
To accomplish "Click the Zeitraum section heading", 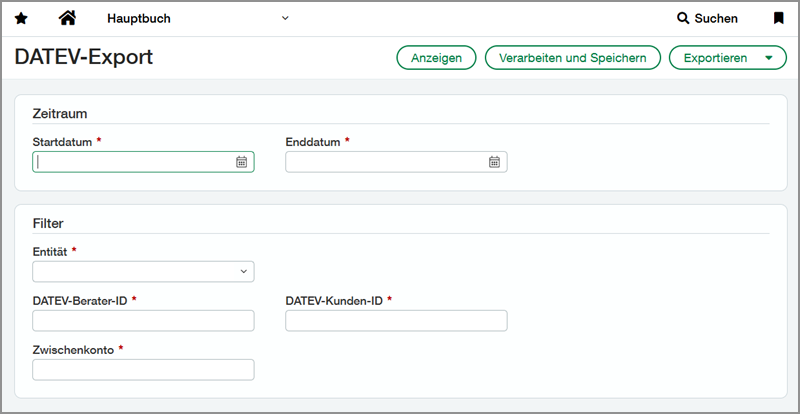I will 60,114.
